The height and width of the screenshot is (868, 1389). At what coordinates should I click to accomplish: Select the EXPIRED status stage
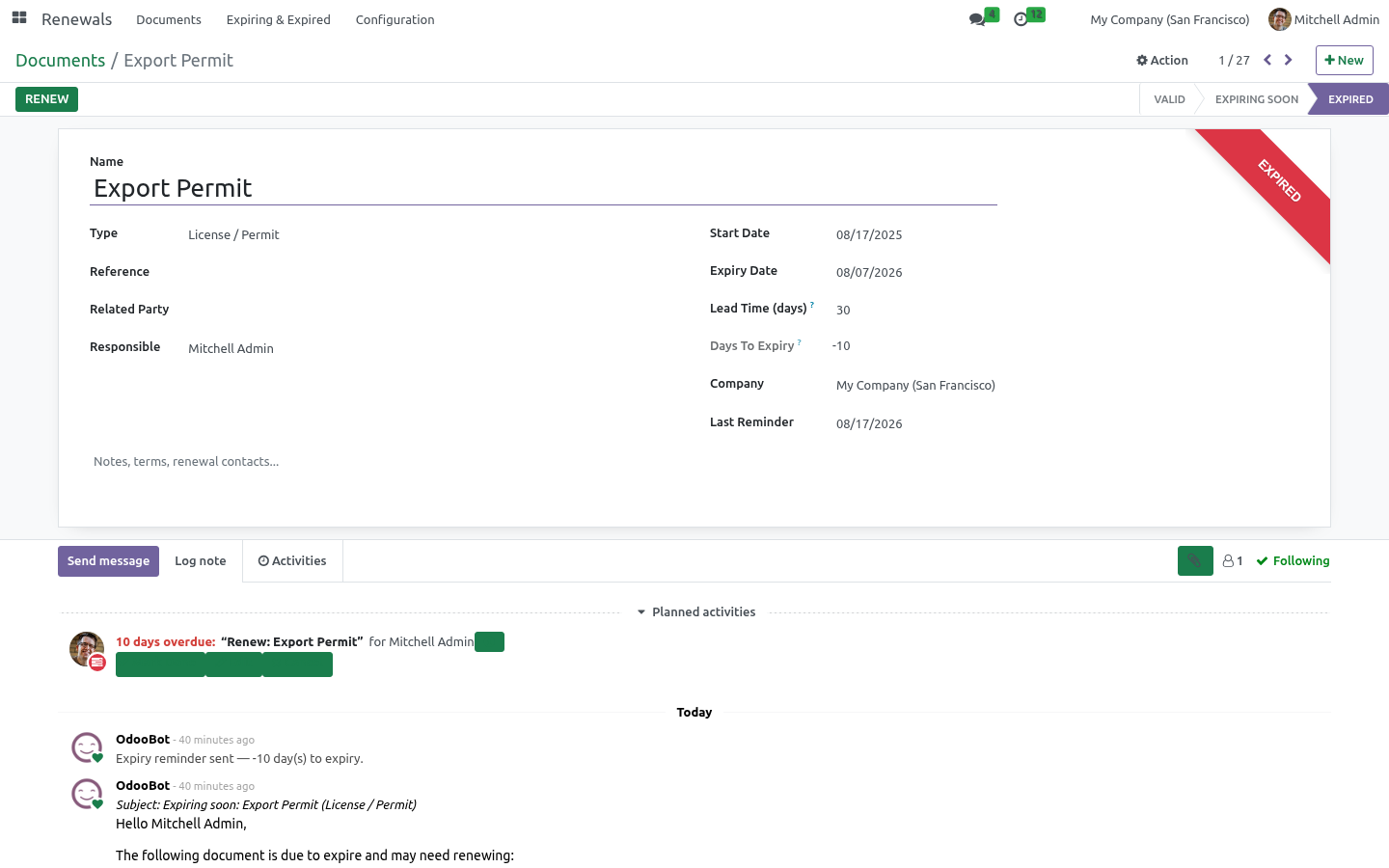point(1350,99)
